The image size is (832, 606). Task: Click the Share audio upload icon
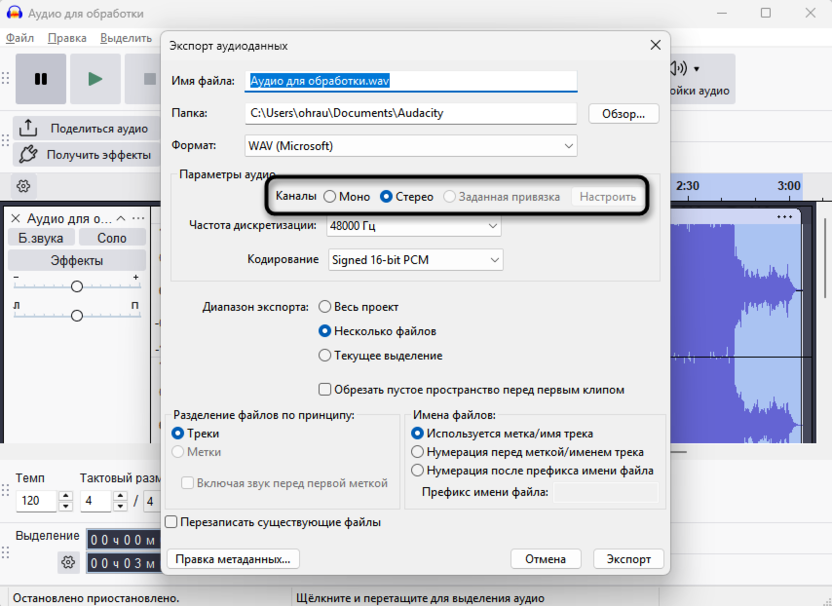click(x=28, y=128)
